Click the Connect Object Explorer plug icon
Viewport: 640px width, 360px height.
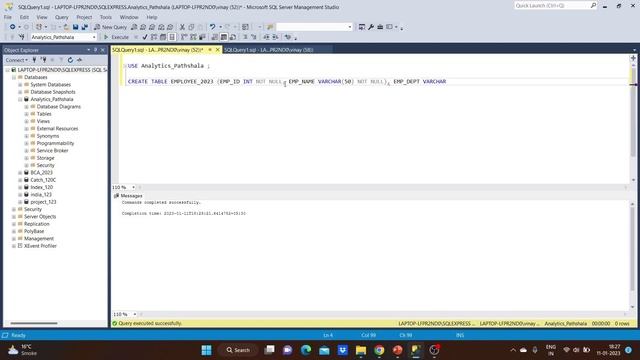click(x=34, y=60)
